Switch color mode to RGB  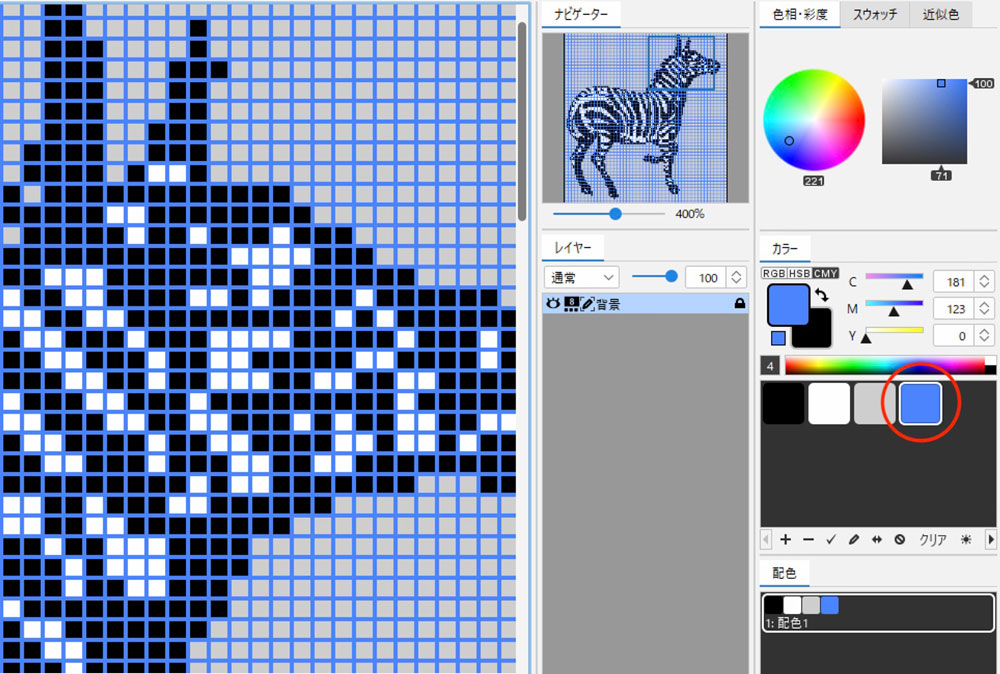click(x=774, y=273)
